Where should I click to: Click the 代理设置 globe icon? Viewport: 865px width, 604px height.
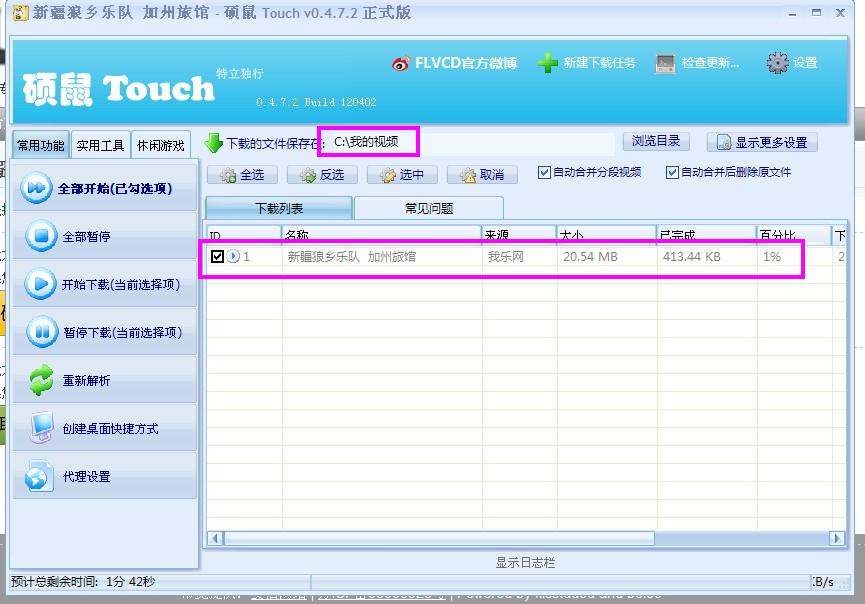coord(39,475)
